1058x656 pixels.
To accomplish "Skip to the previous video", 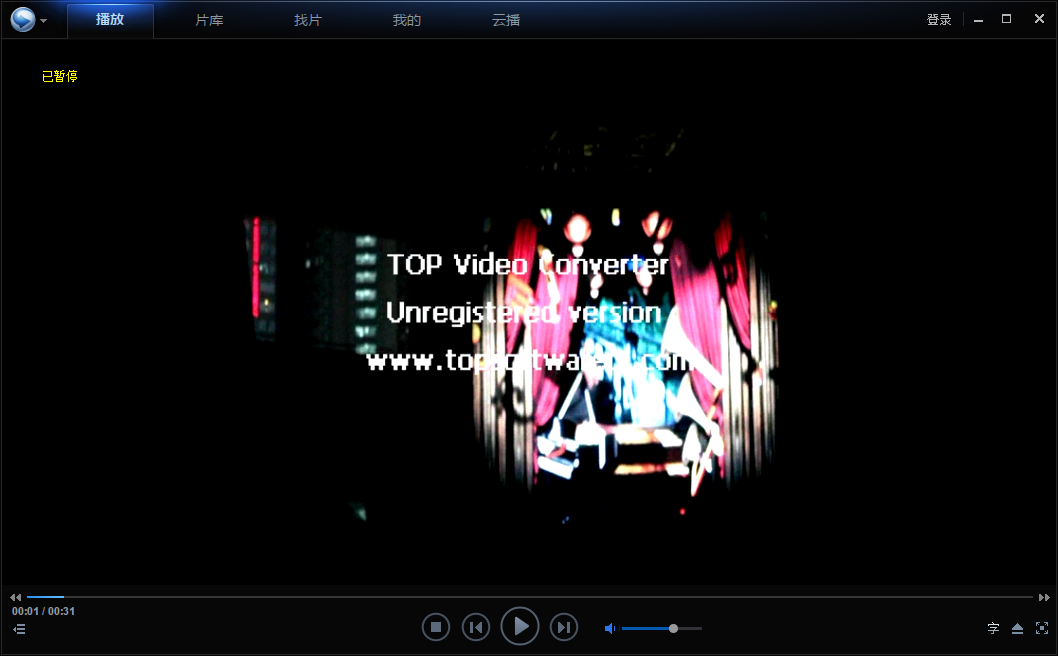I will (x=476, y=628).
